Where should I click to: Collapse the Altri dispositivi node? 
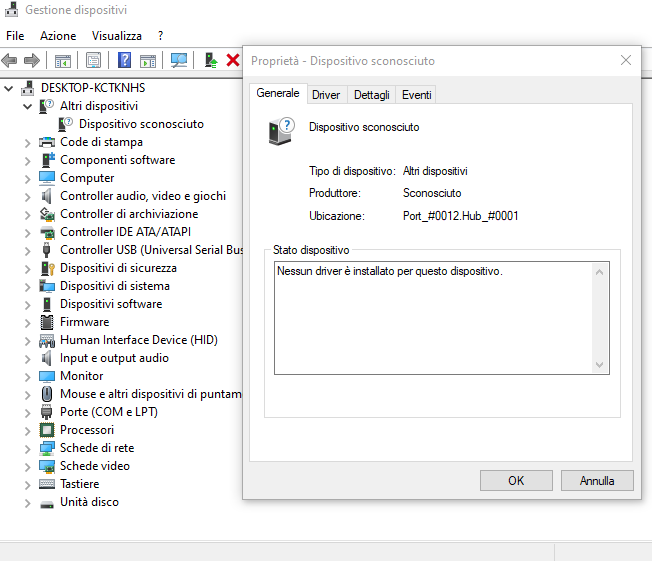(x=27, y=106)
